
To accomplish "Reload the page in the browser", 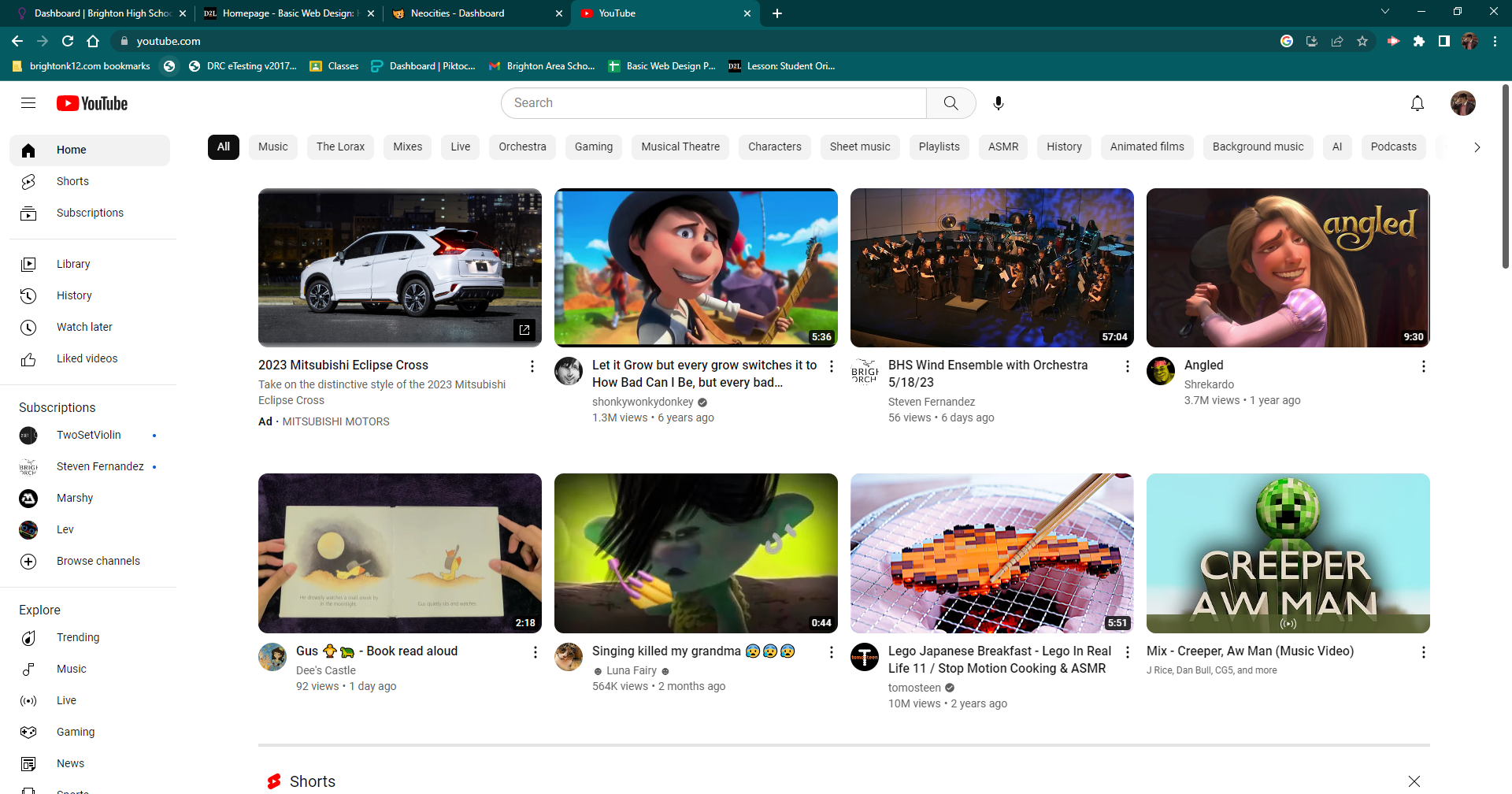I will [68, 41].
